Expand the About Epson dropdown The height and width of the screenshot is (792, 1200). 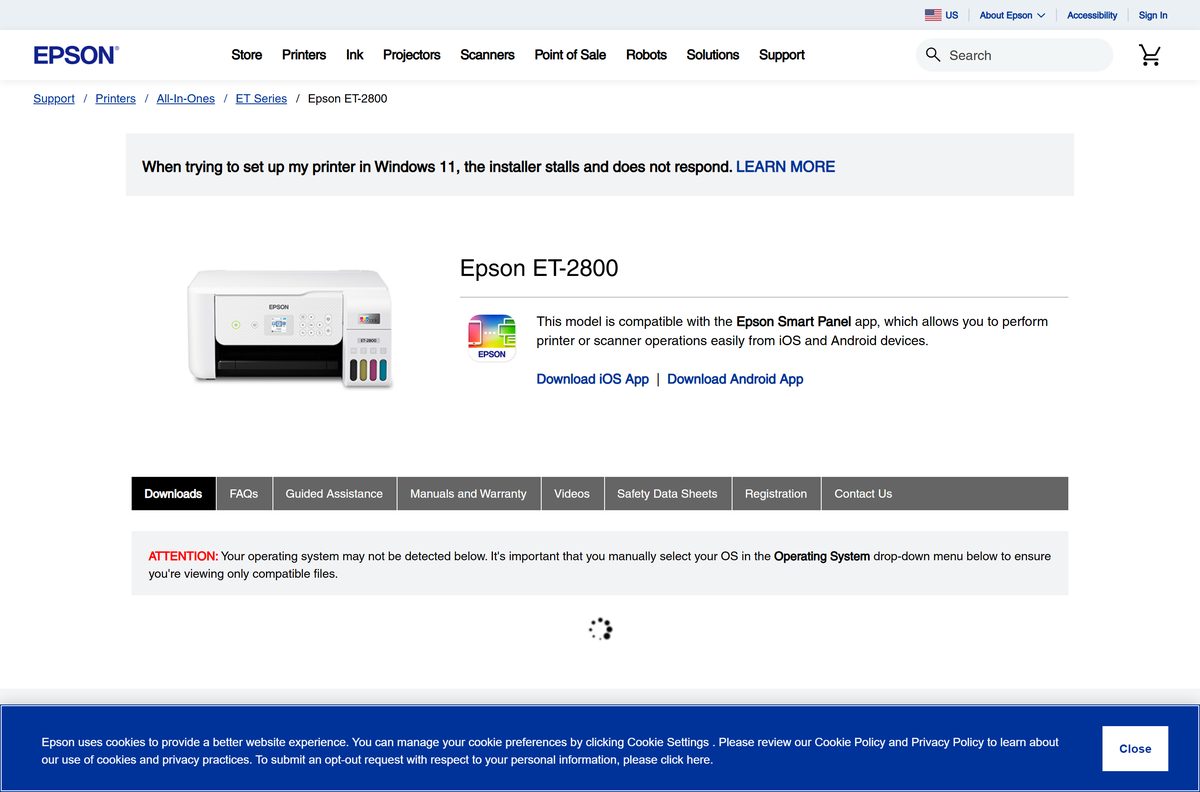point(1012,15)
